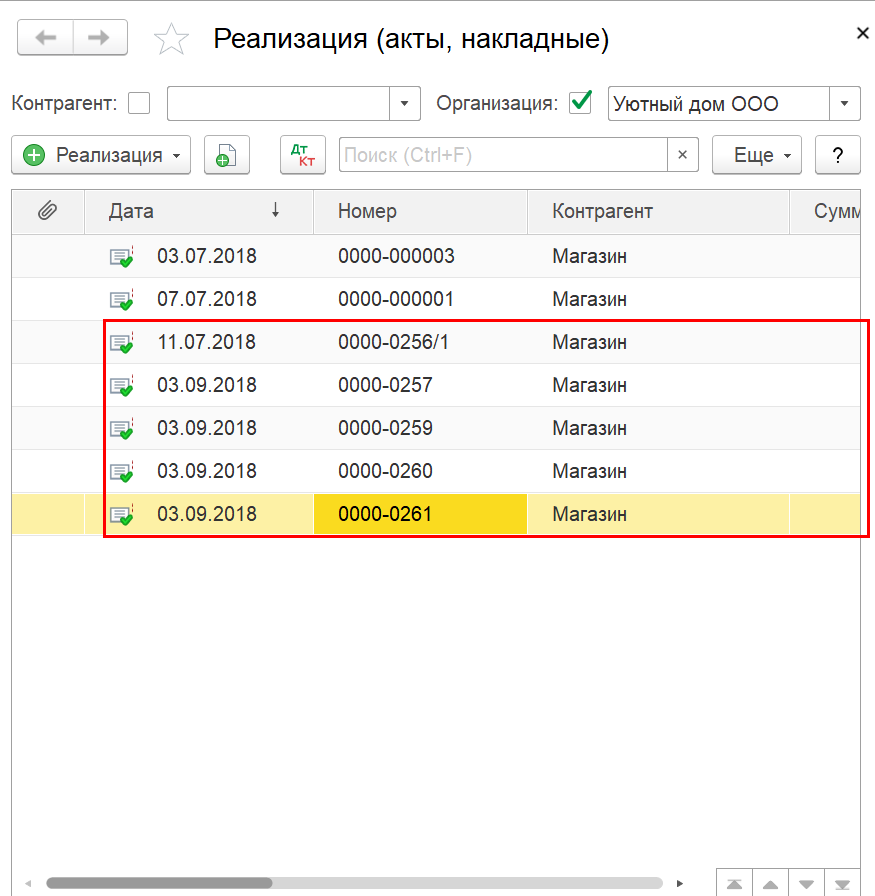This screenshot has width=875, height=896.
Task: Click the paperclip attachment column header
Action: 48,211
